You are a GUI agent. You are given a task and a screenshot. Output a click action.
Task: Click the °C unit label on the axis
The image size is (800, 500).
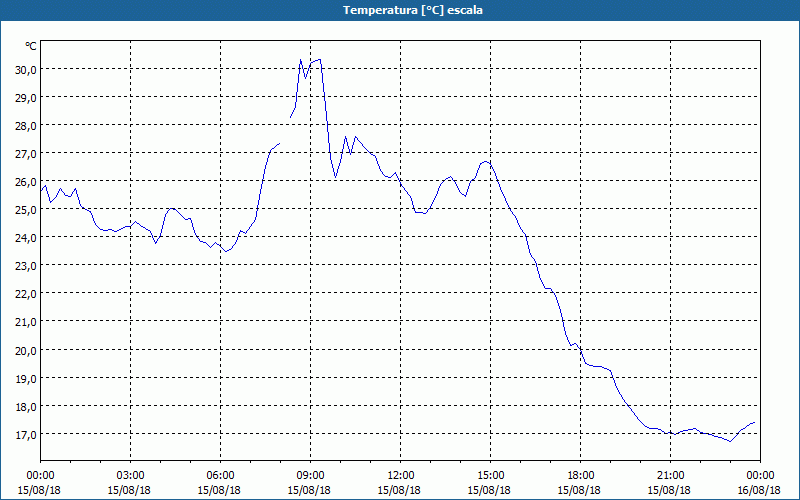tap(31, 46)
